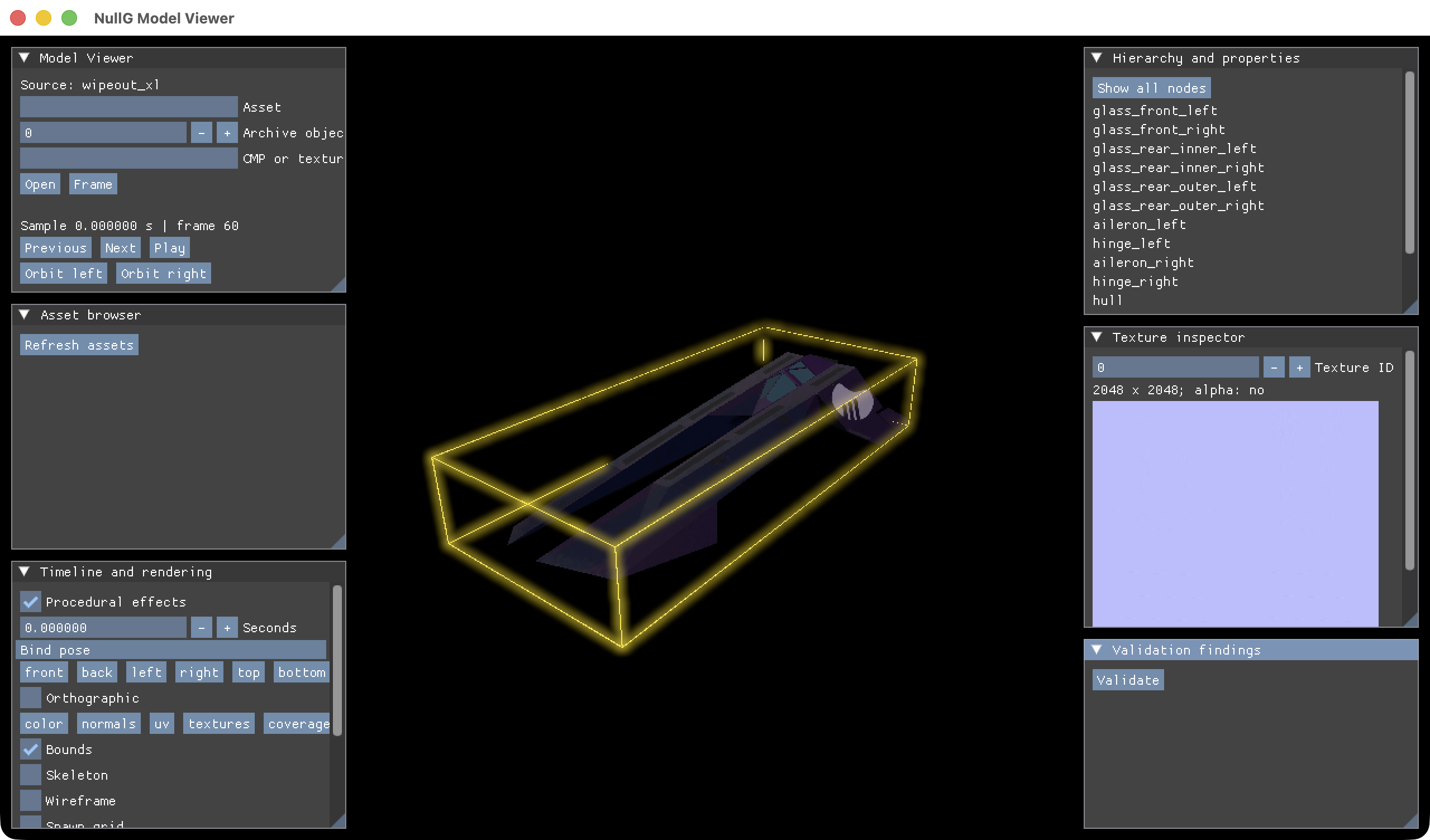The width and height of the screenshot is (1430, 840).
Task: Collapse the Asset browser panel triangle
Action: pyautogui.click(x=25, y=315)
